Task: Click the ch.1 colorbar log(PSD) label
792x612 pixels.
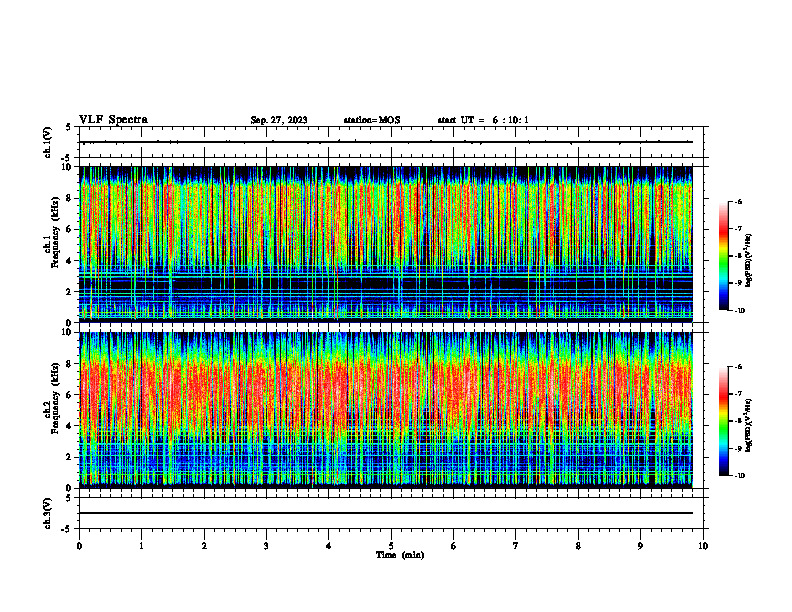Action: point(749,260)
